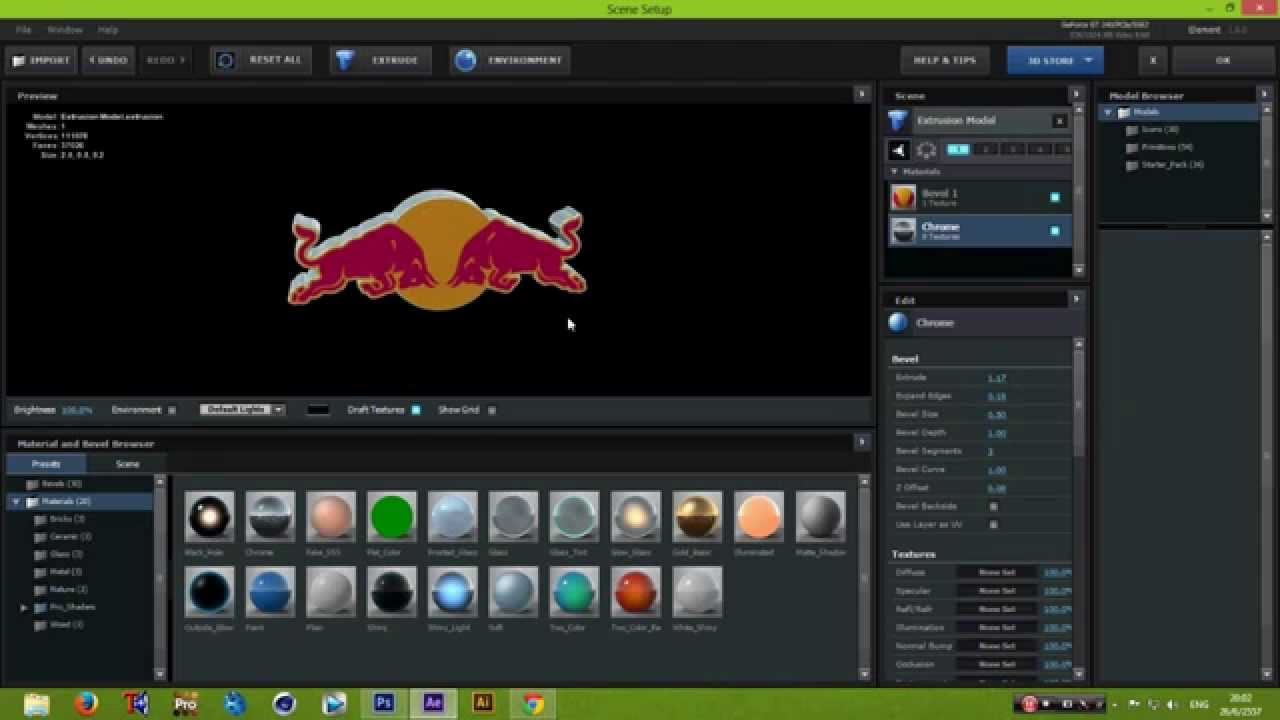The width and height of the screenshot is (1280, 720).
Task: Click the Undo button
Action: pos(108,60)
